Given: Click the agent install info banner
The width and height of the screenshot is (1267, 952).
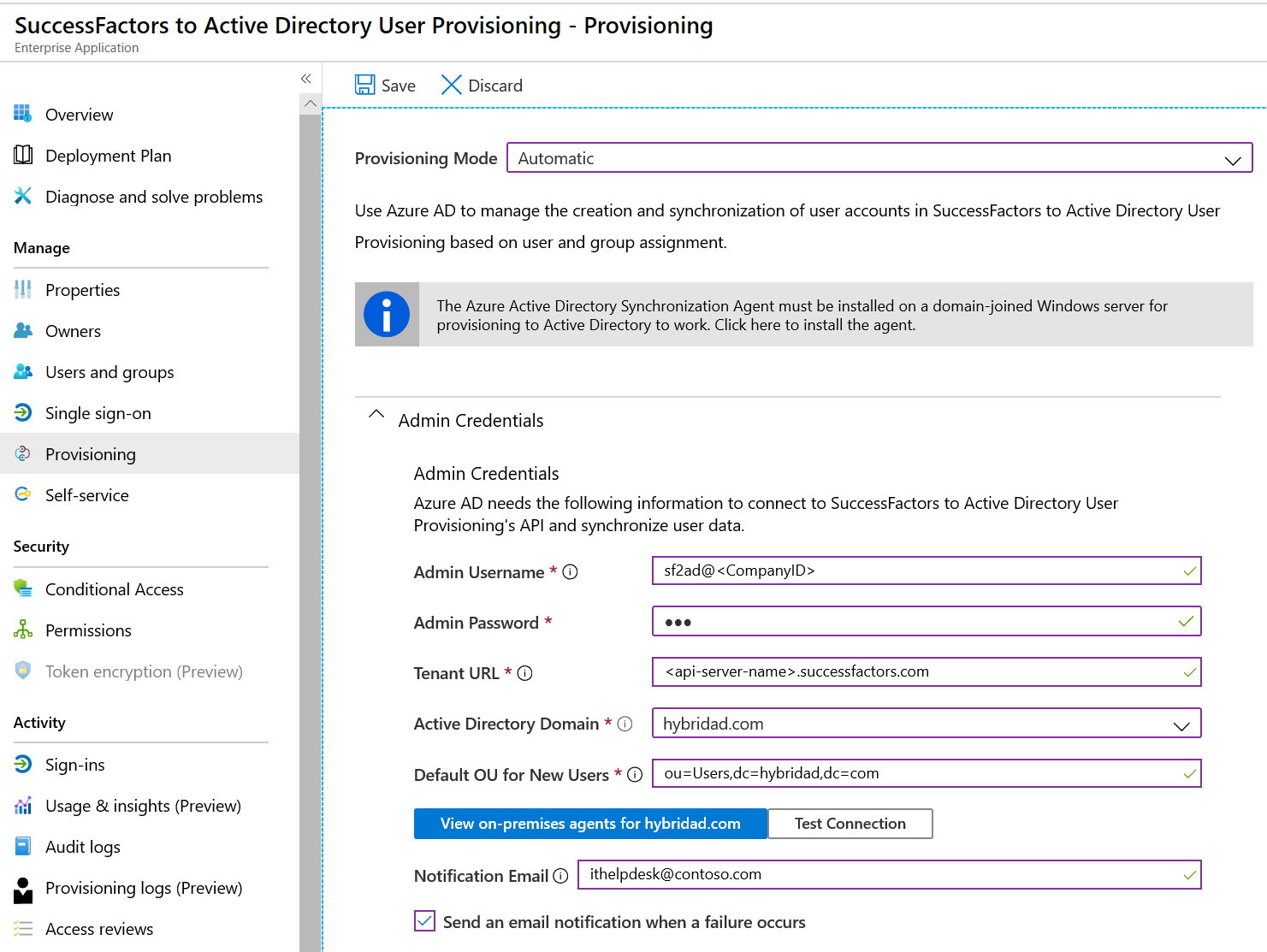Looking at the screenshot, I should point(804,315).
